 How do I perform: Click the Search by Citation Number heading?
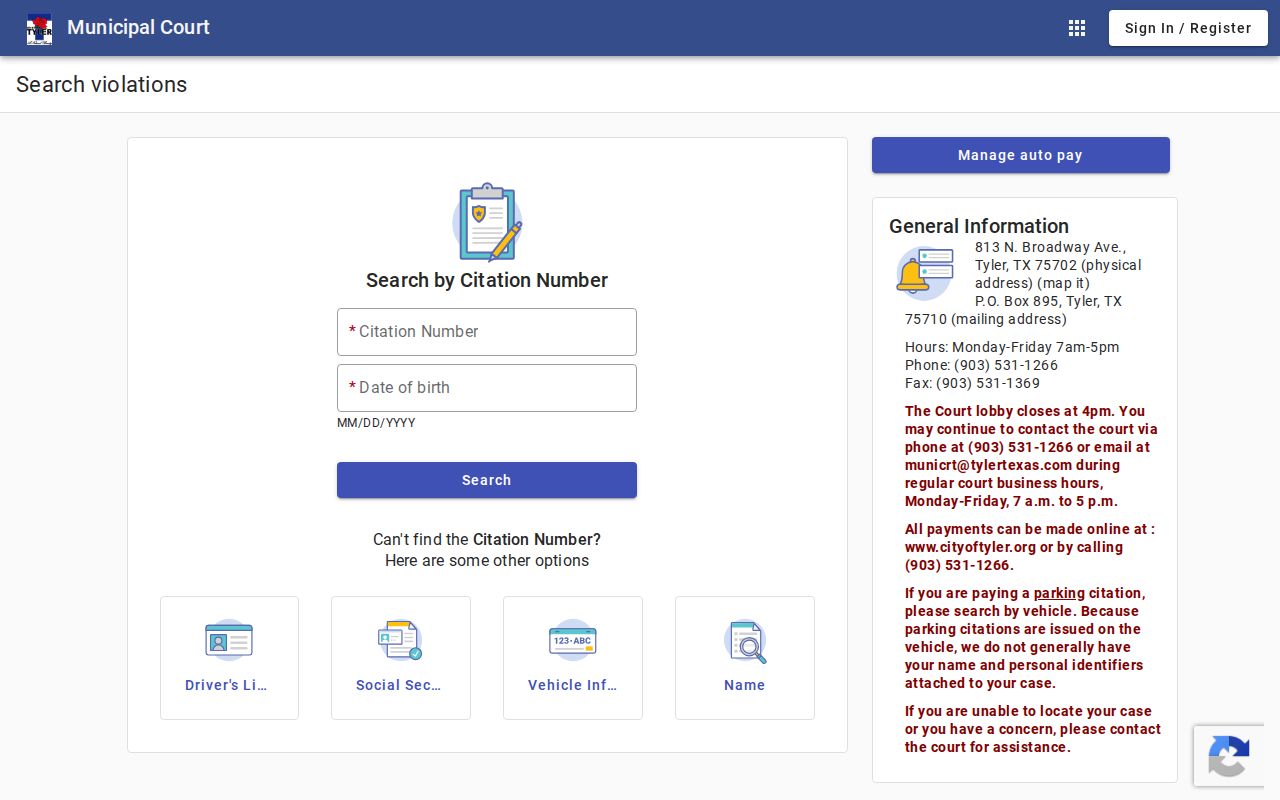click(x=487, y=280)
